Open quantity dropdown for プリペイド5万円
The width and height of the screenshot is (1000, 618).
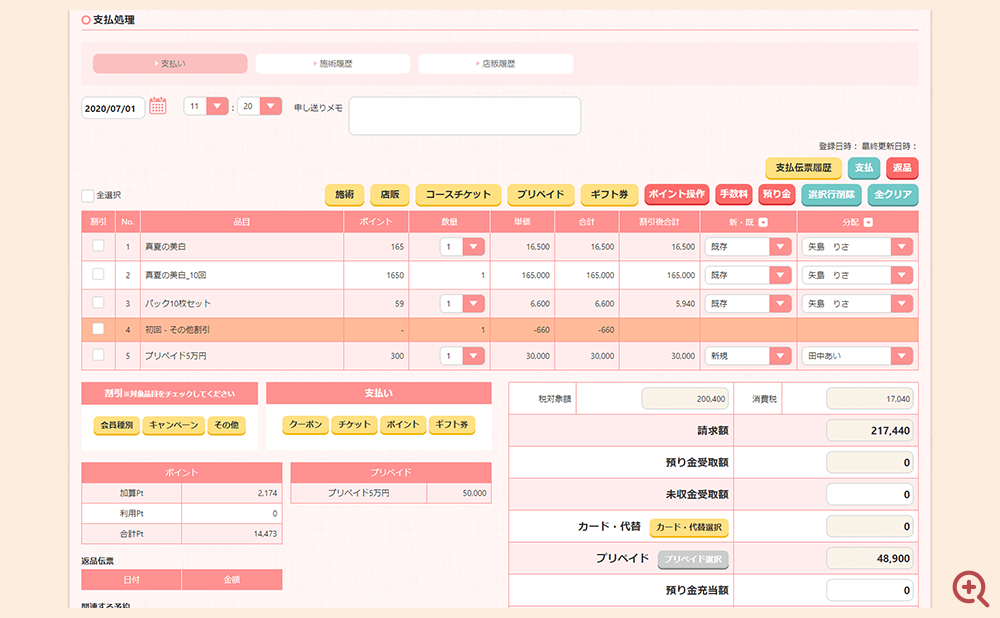click(473, 356)
